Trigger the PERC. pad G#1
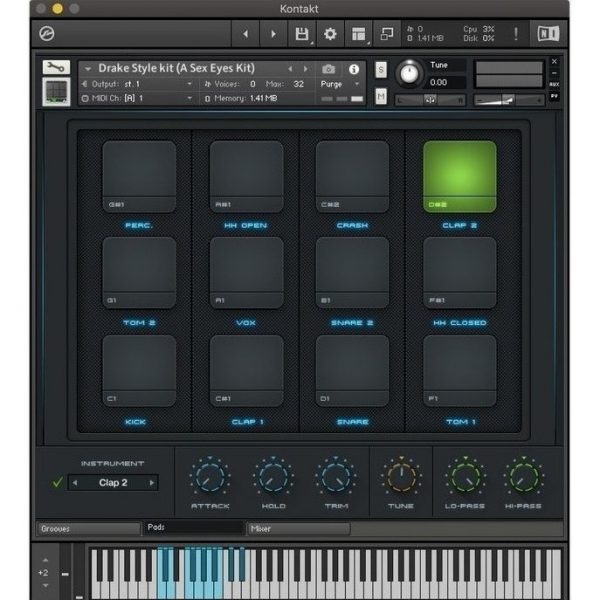Viewport: 600px width, 600px height. point(139,176)
